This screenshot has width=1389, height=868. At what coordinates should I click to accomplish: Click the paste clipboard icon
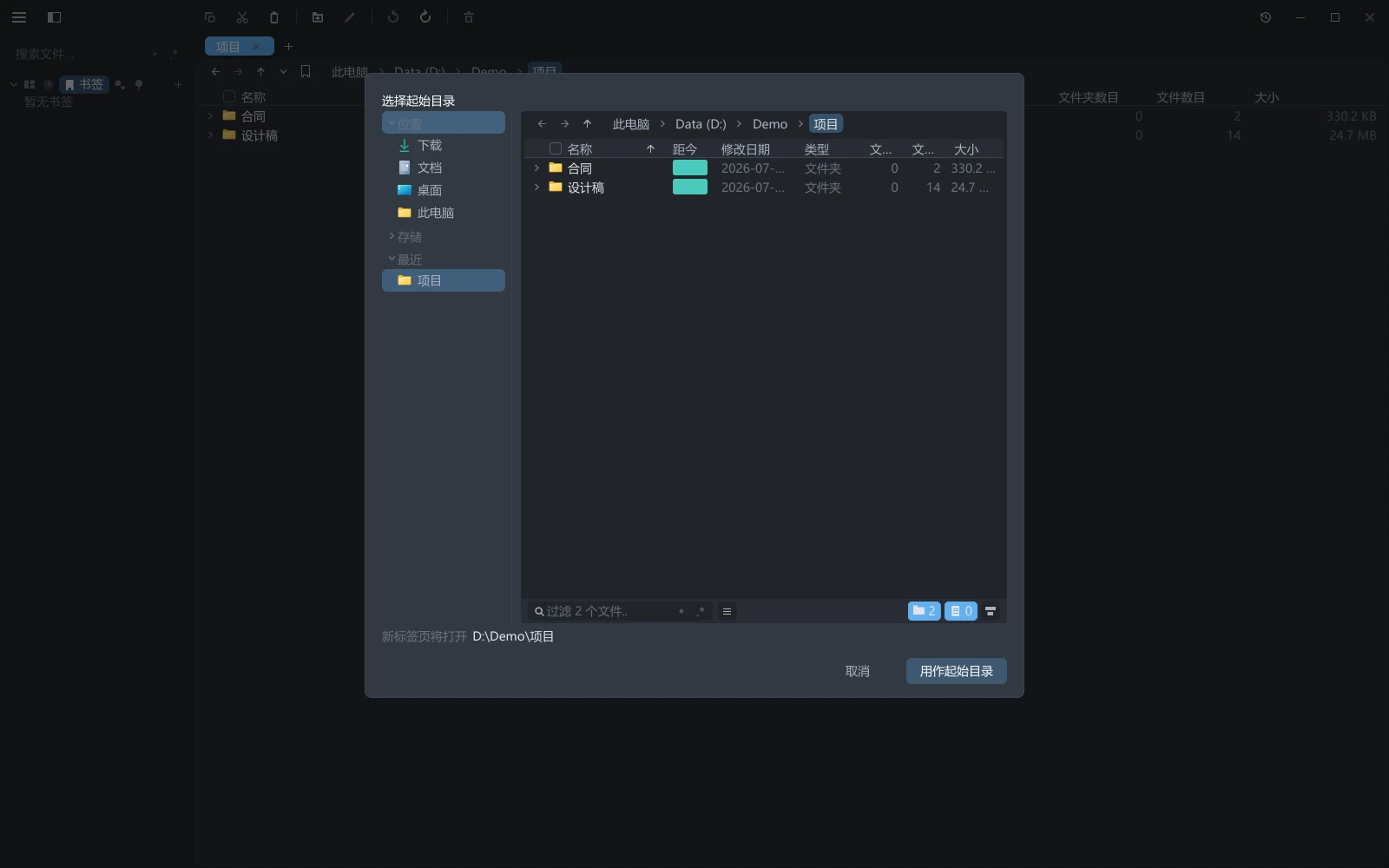coord(274,17)
